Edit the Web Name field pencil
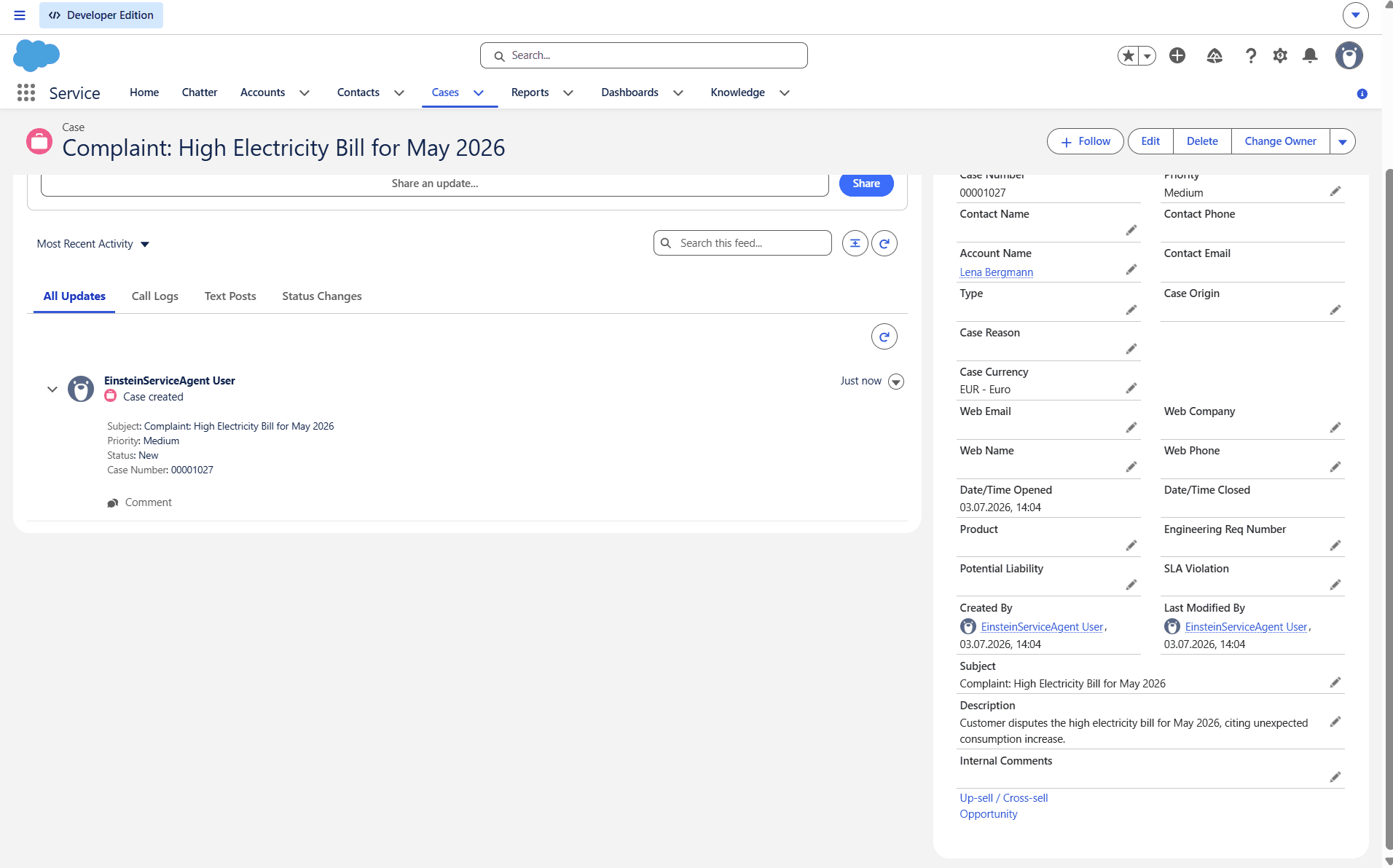The height and width of the screenshot is (868, 1393). coord(1131,467)
